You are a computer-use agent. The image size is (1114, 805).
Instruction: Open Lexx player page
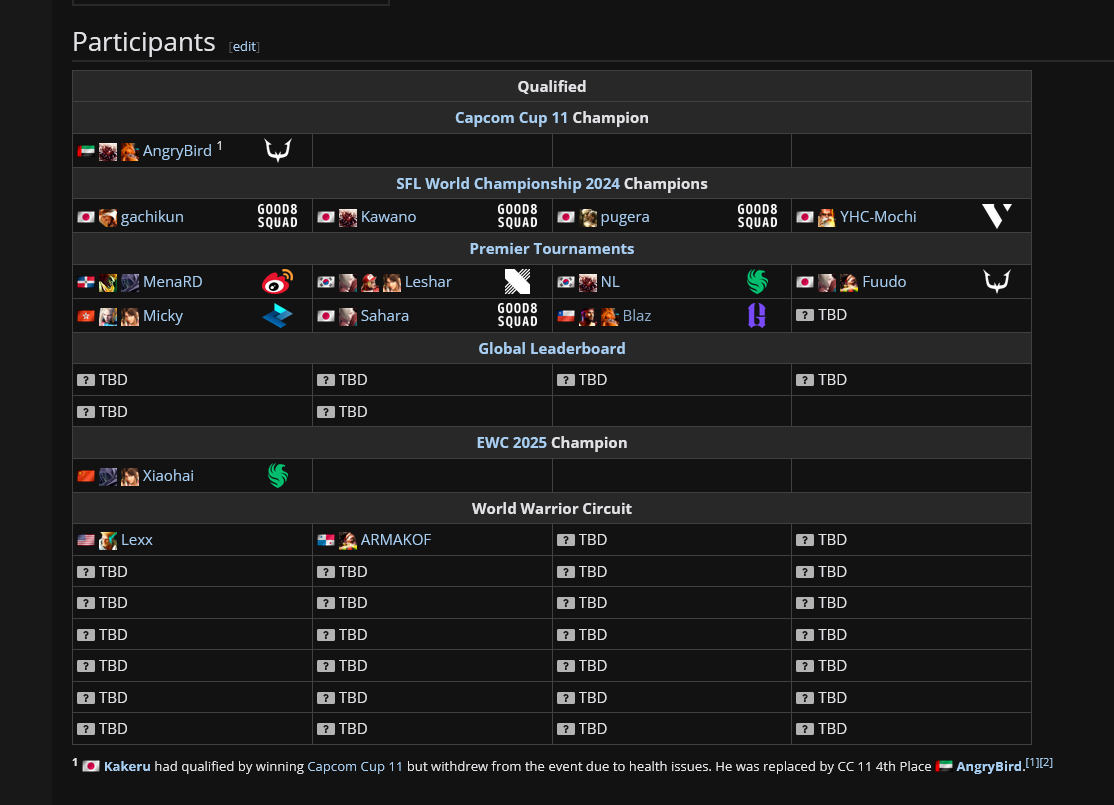click(x=137, y=539)
